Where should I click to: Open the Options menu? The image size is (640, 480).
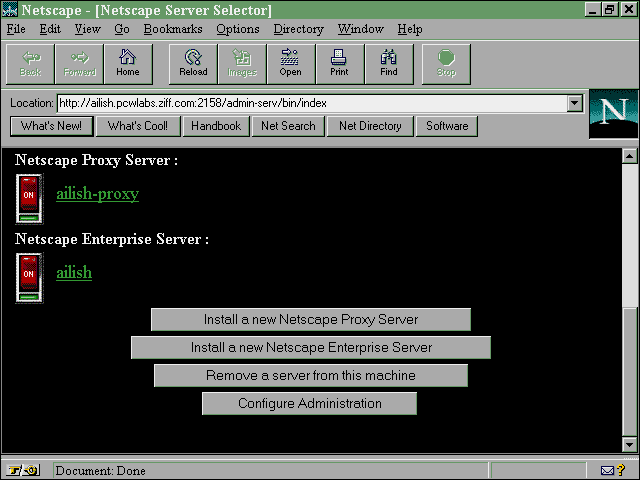(x=238, y=29)
